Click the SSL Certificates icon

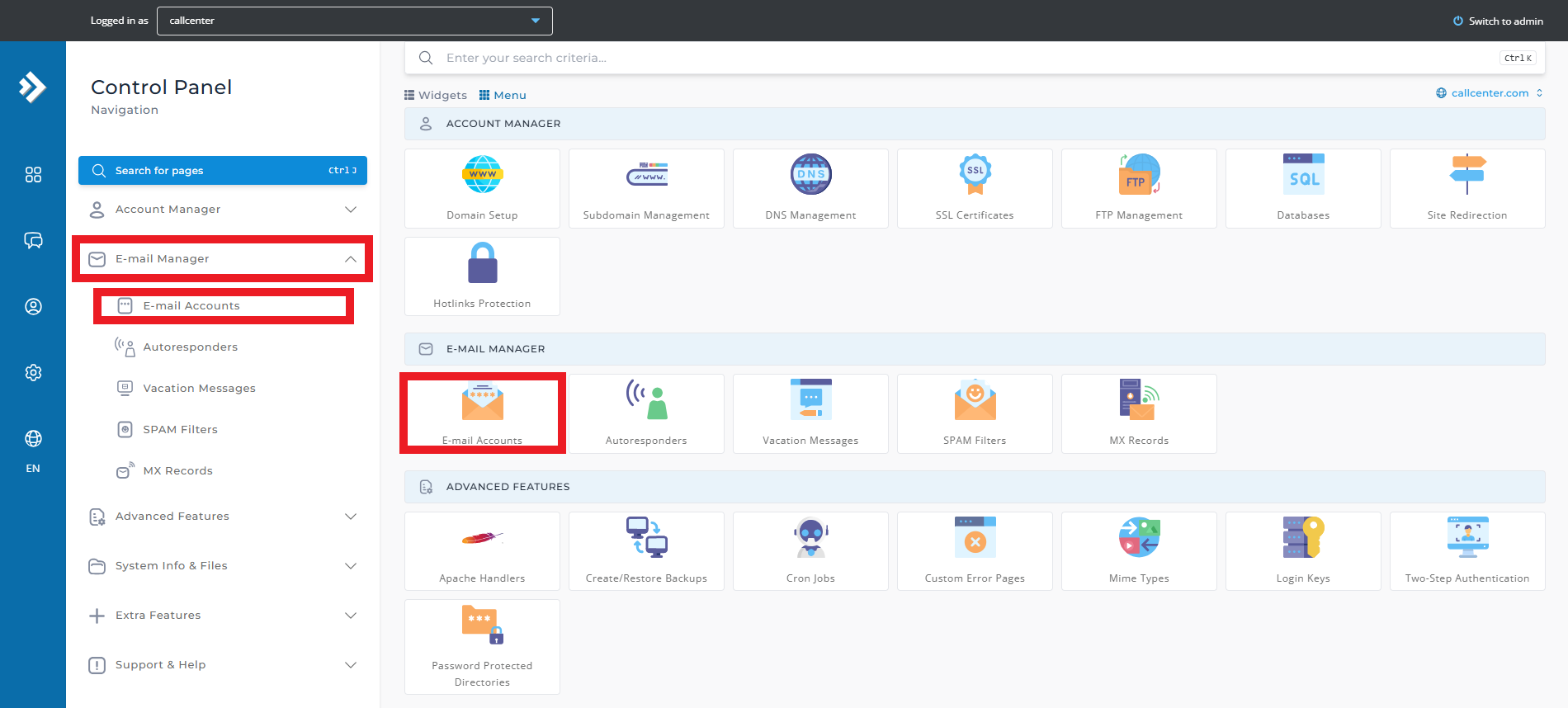click(x=975, y=175)
